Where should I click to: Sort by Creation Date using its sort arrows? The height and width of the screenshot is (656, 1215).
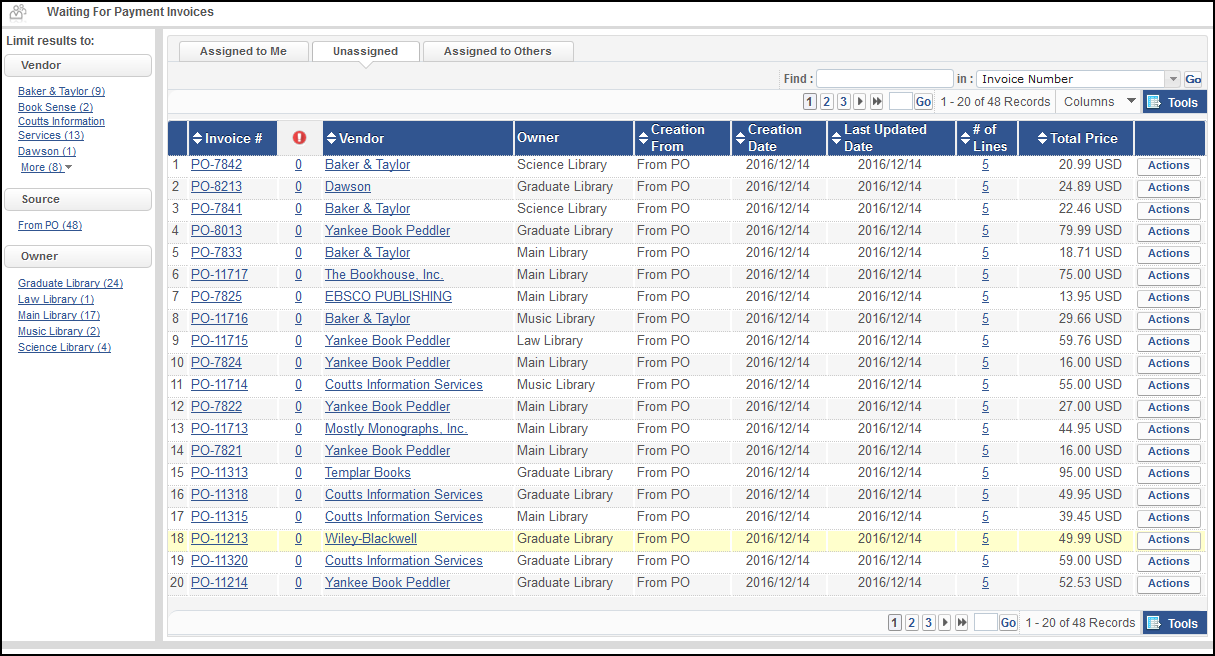(x=740, y=138)
